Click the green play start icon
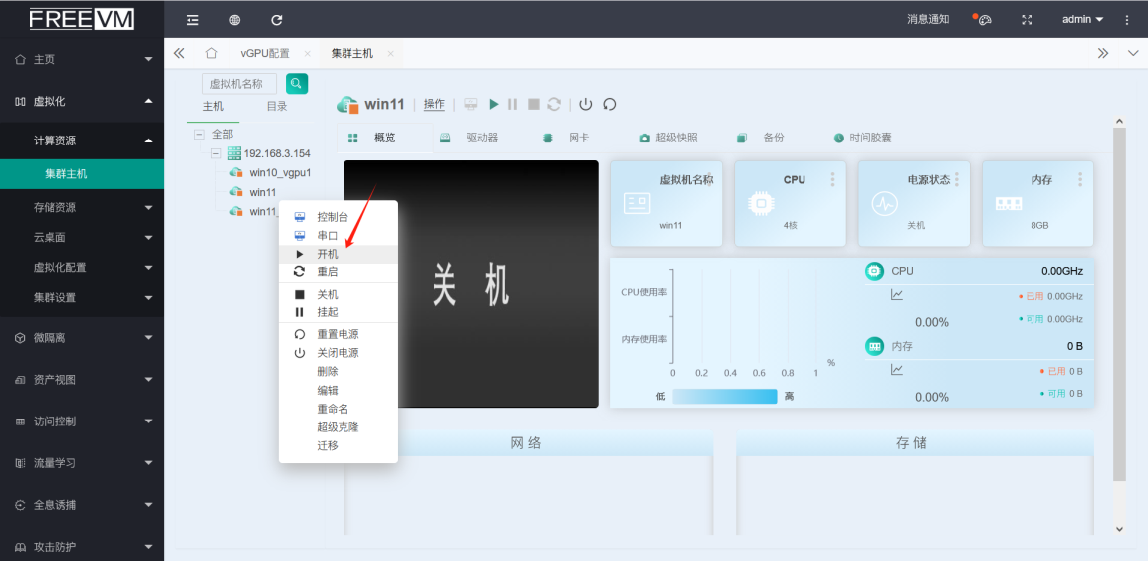This screenshot has width=1148, height=561. click(x=494, y=104)
